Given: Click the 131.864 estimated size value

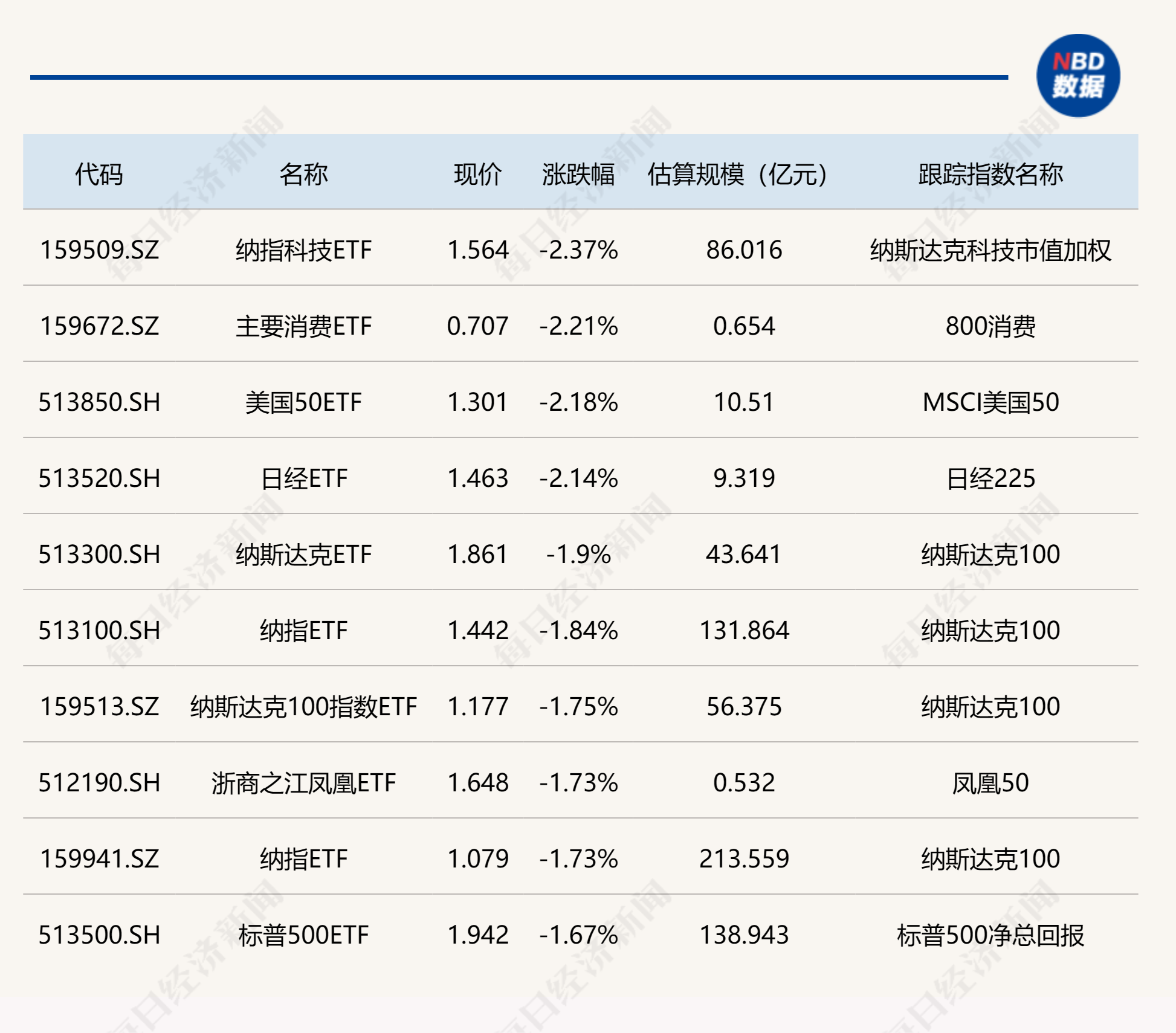Looking at the screenshot, I should coord(744,631).
